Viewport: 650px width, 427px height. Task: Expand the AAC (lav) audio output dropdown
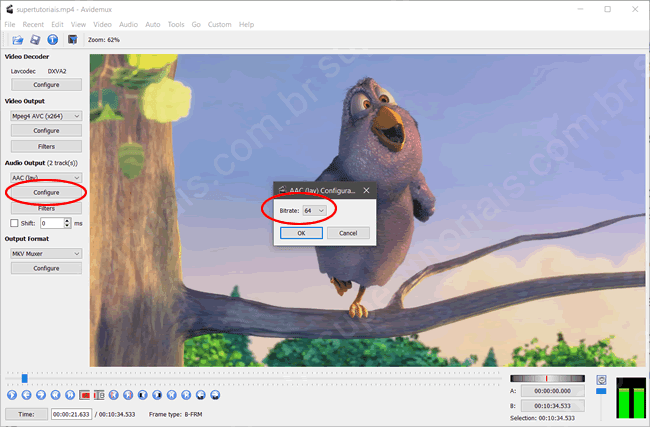click(46, 177)
